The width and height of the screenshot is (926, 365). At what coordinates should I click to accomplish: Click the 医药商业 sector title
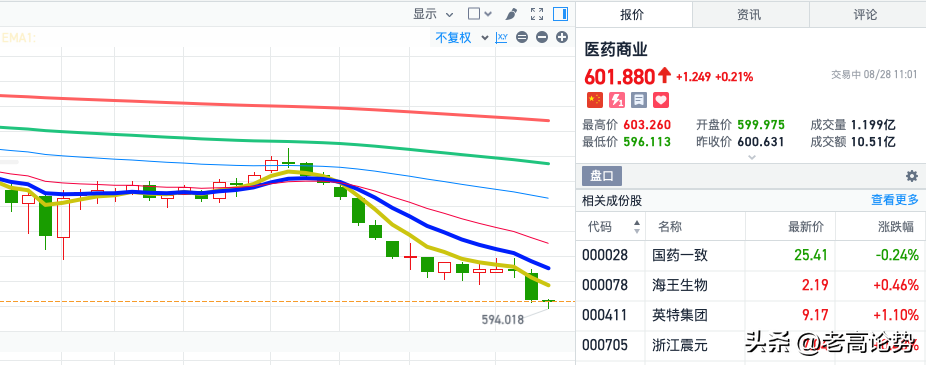617,50
